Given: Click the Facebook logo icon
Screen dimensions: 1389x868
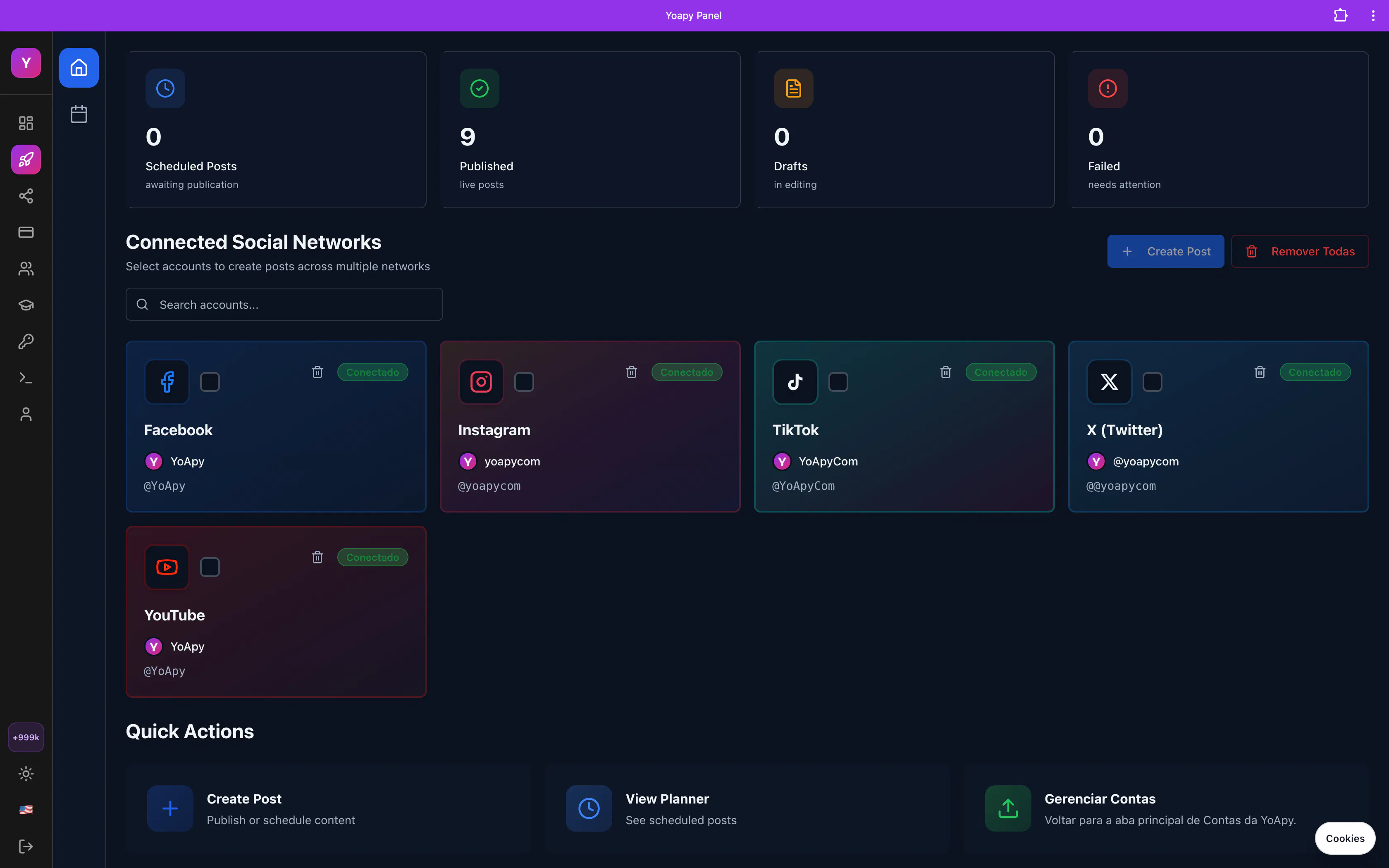Looking at the screenshot, I should [x=167, y=382].
